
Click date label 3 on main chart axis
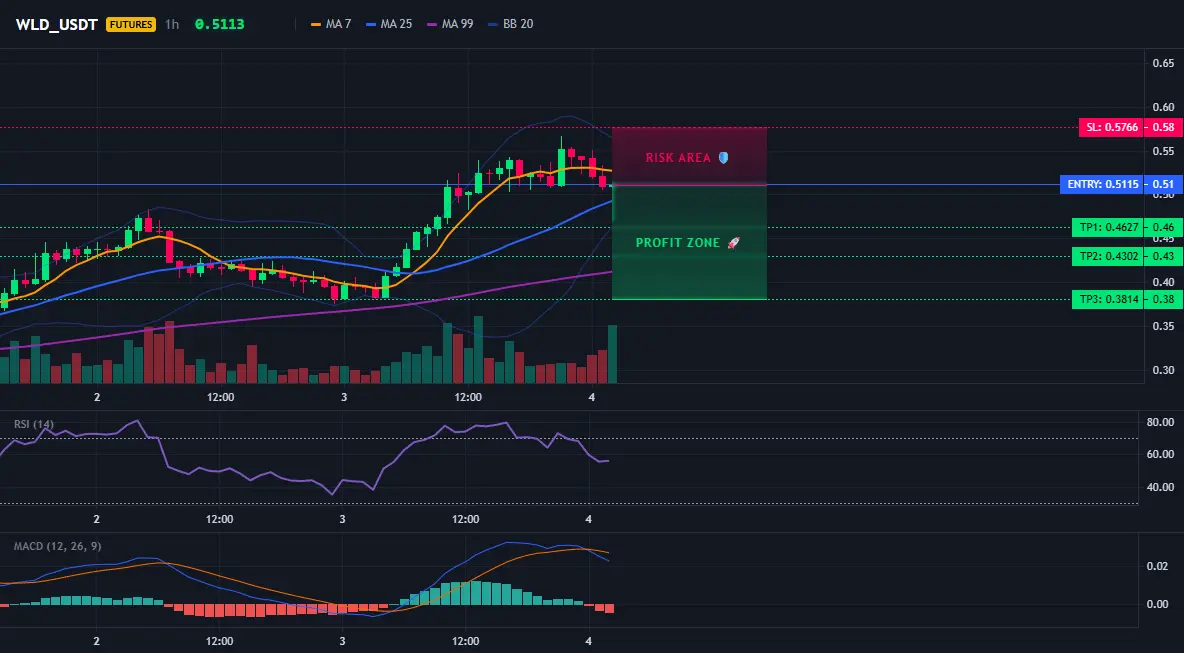[344, 397]
